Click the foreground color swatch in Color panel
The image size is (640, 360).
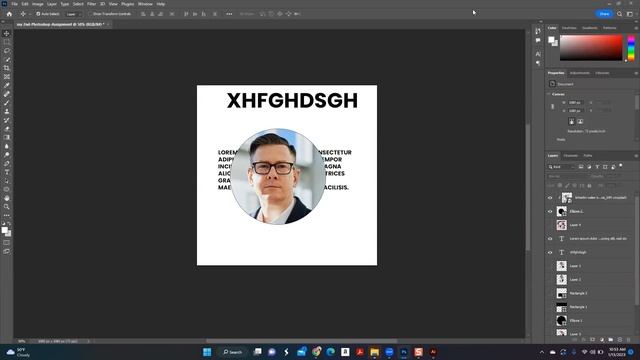pos(551,40)
